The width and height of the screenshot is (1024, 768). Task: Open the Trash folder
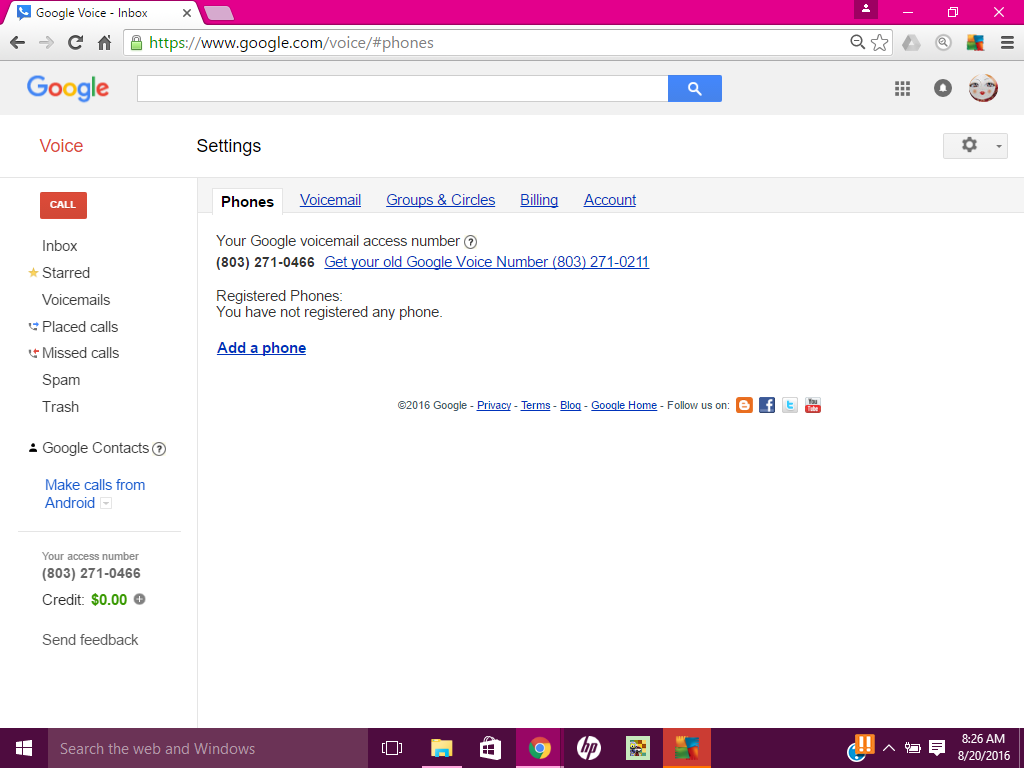(60, 407)
